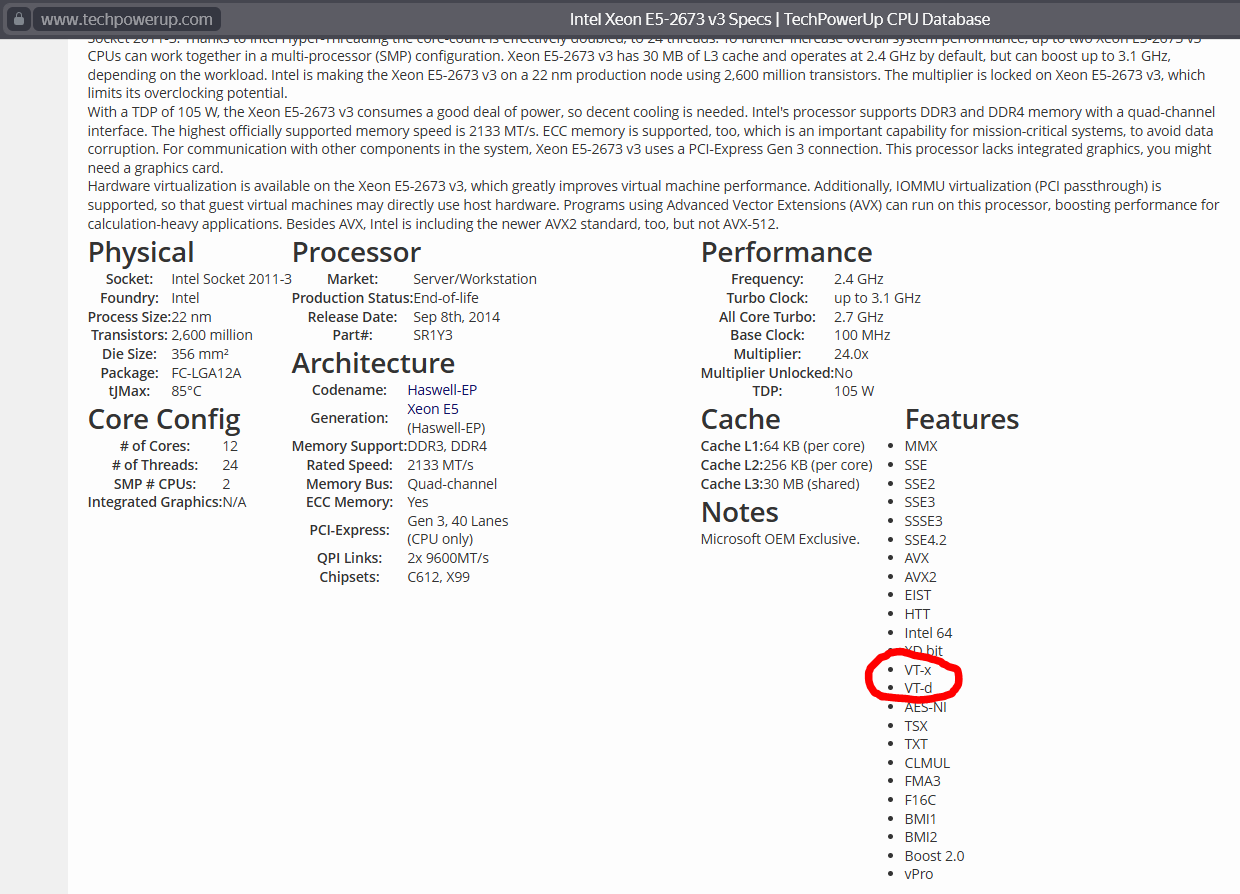Select the 'Core Config' section heading
Viewport: 1240px width, 894px height.
pos(164,419)
